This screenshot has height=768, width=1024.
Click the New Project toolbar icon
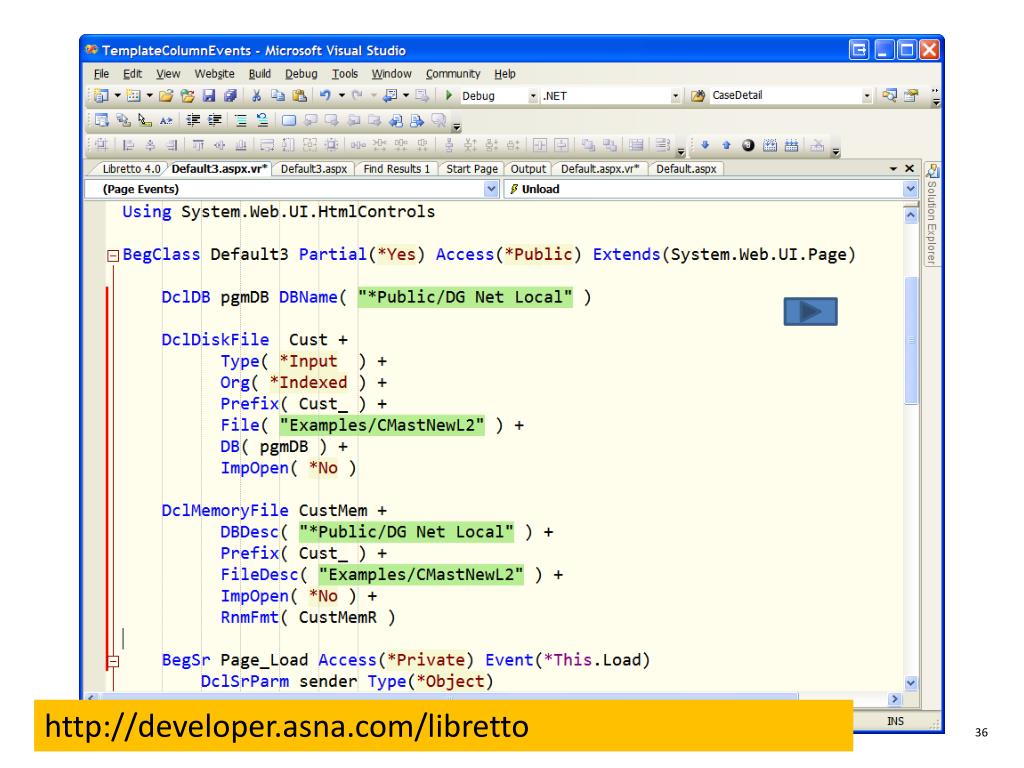tap(101, 96)
